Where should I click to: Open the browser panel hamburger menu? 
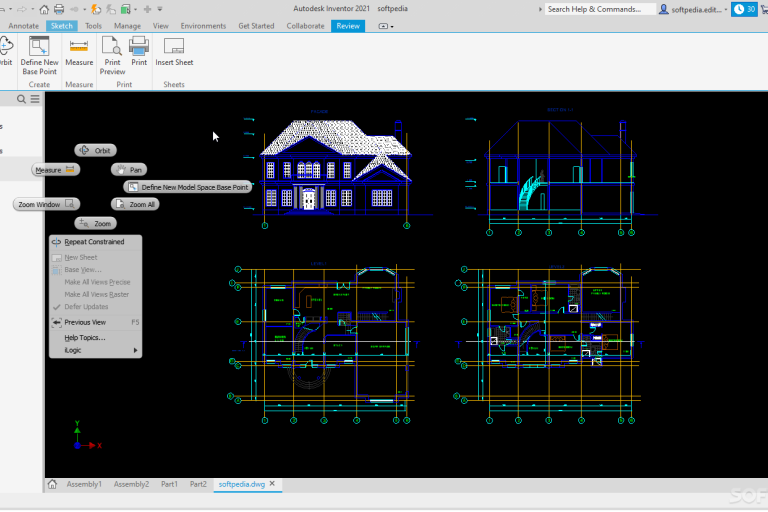[x=35, y=99]
